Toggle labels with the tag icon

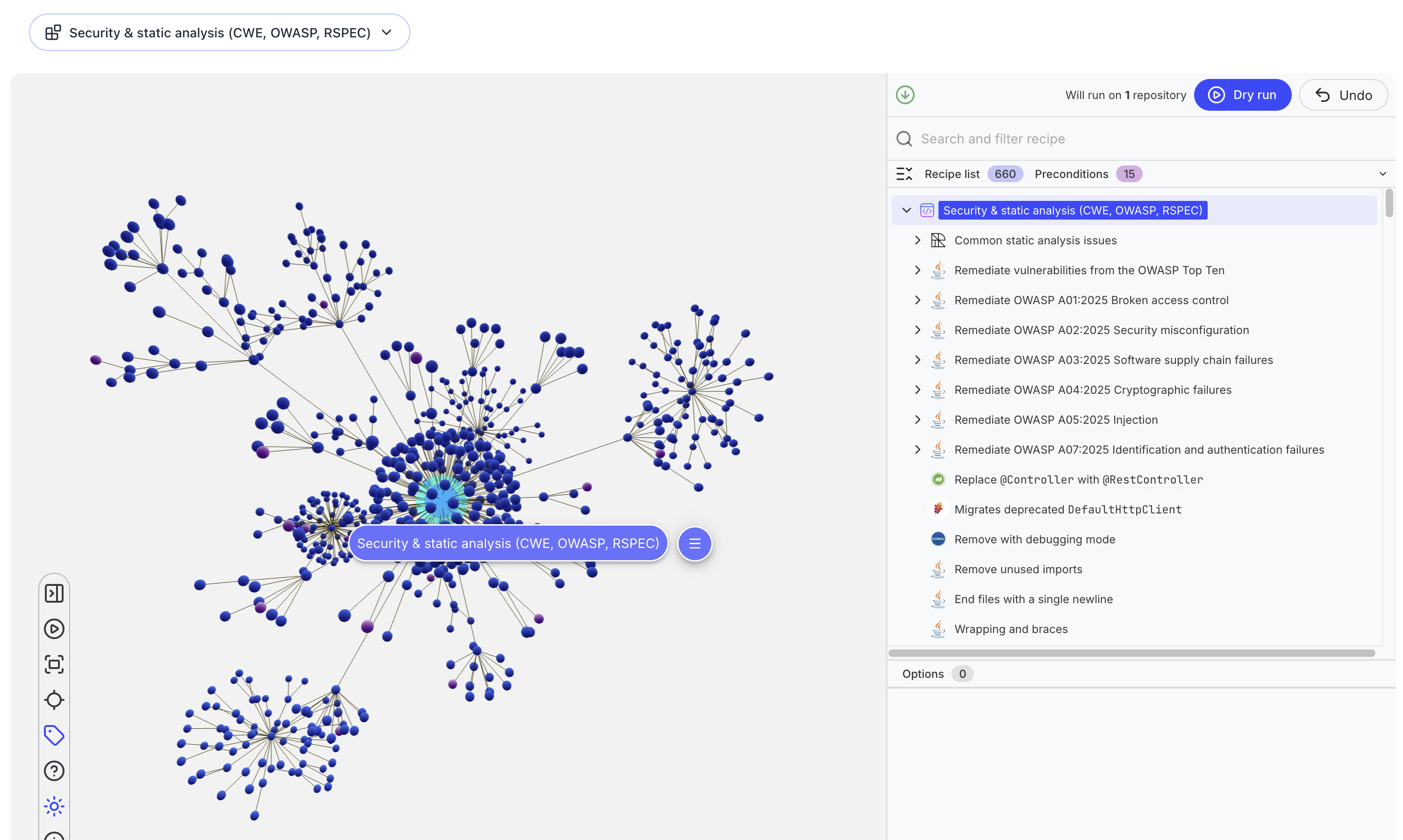tap(54, 736)
